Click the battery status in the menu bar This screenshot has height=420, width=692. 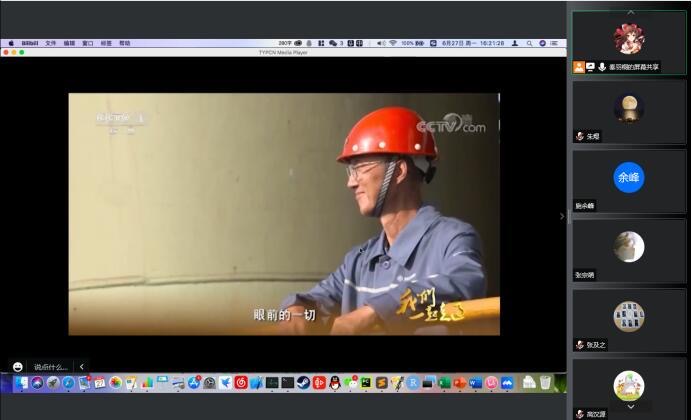[x=413, y=43]
